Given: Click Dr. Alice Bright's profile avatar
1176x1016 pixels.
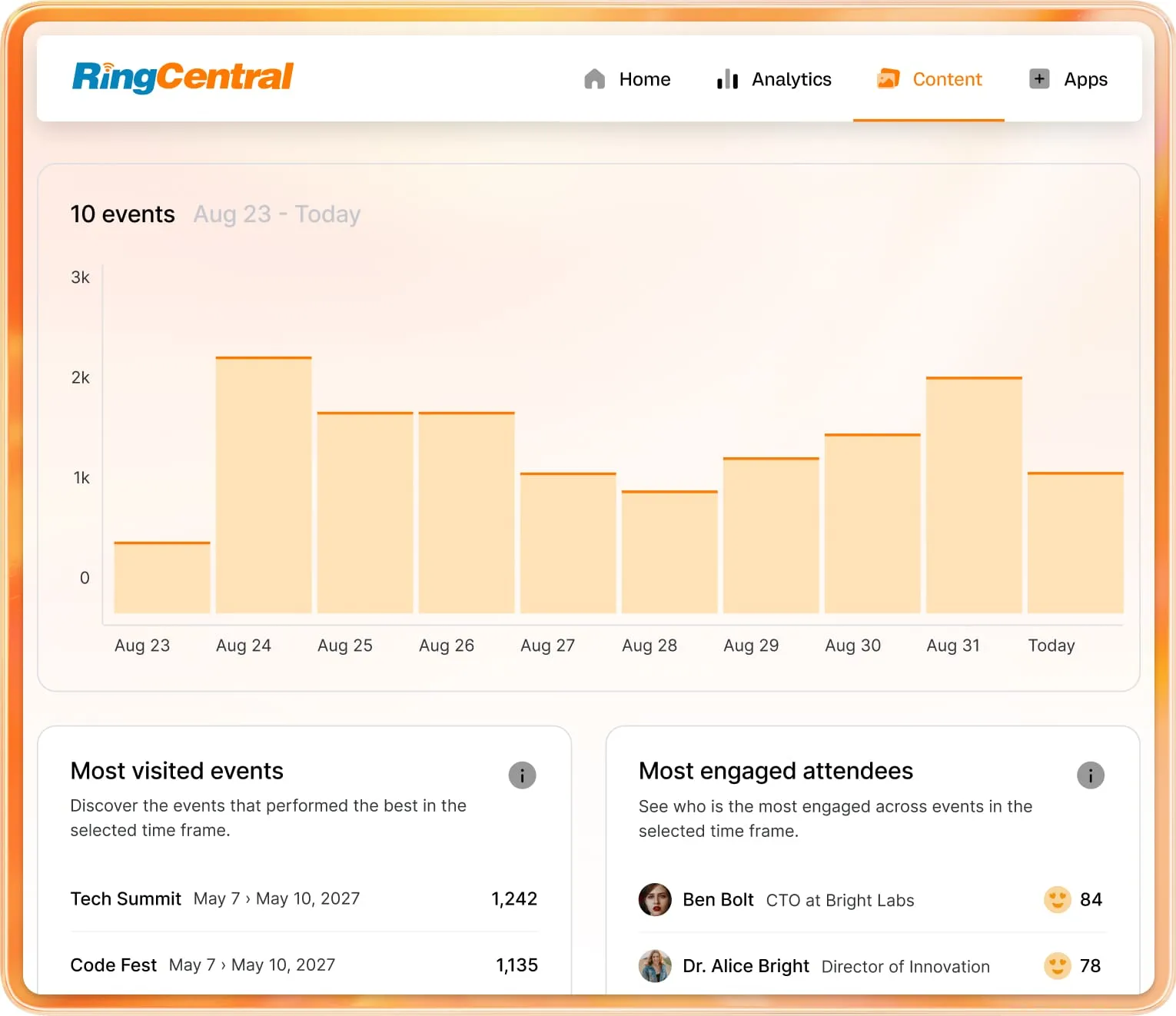Looking at the screenshot, I should point(655,965).
